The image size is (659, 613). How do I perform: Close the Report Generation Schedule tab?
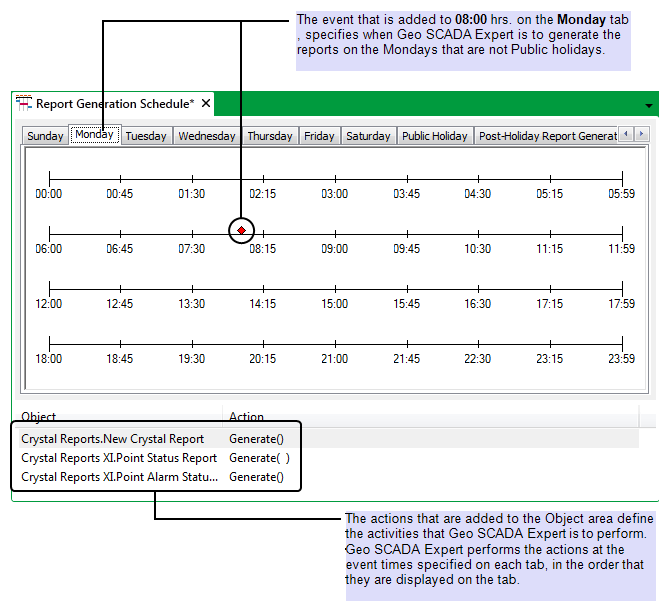click(x=206, y=103)
